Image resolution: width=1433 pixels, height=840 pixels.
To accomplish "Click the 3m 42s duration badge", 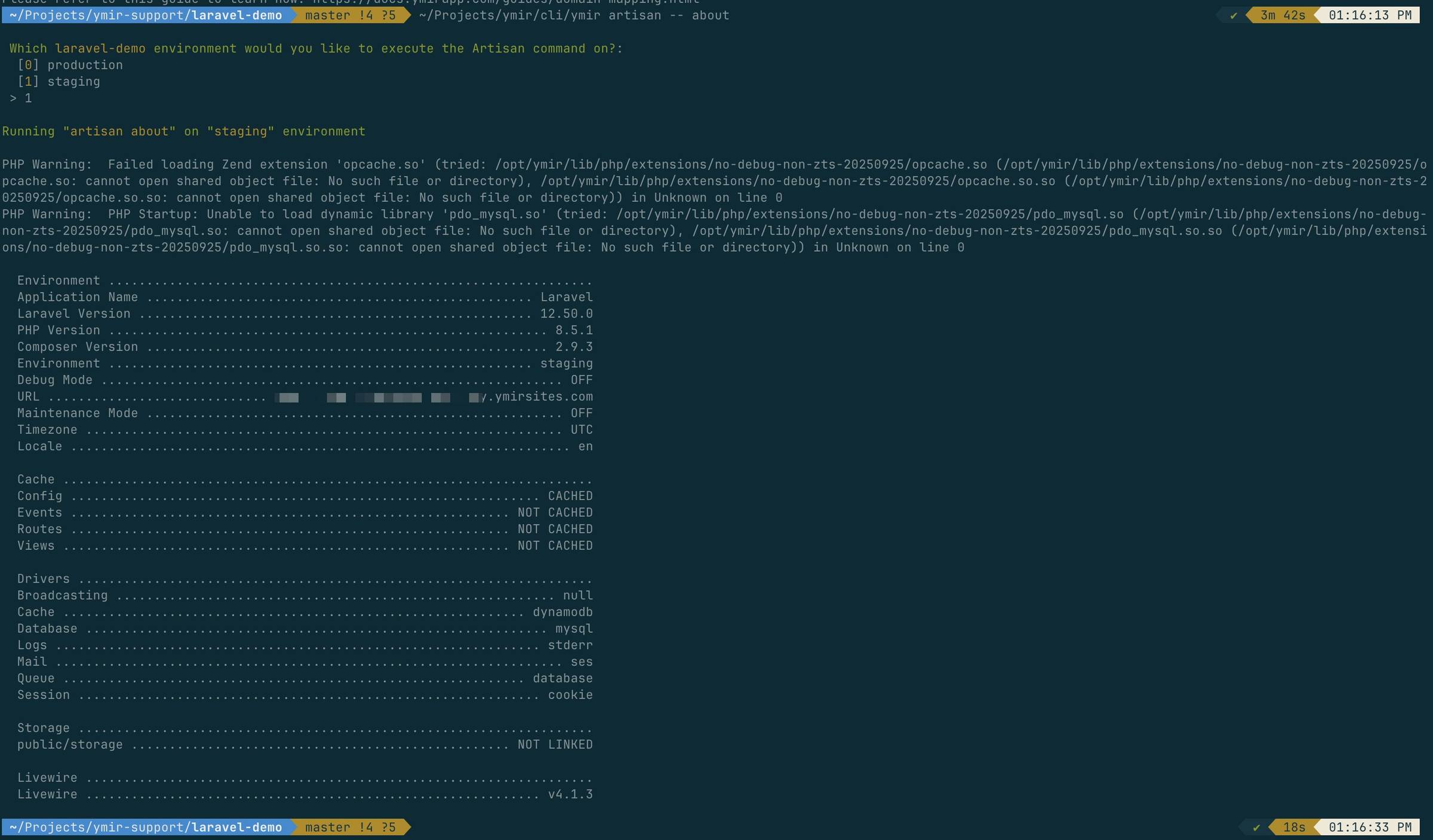I will click(x=1283, y=16).
